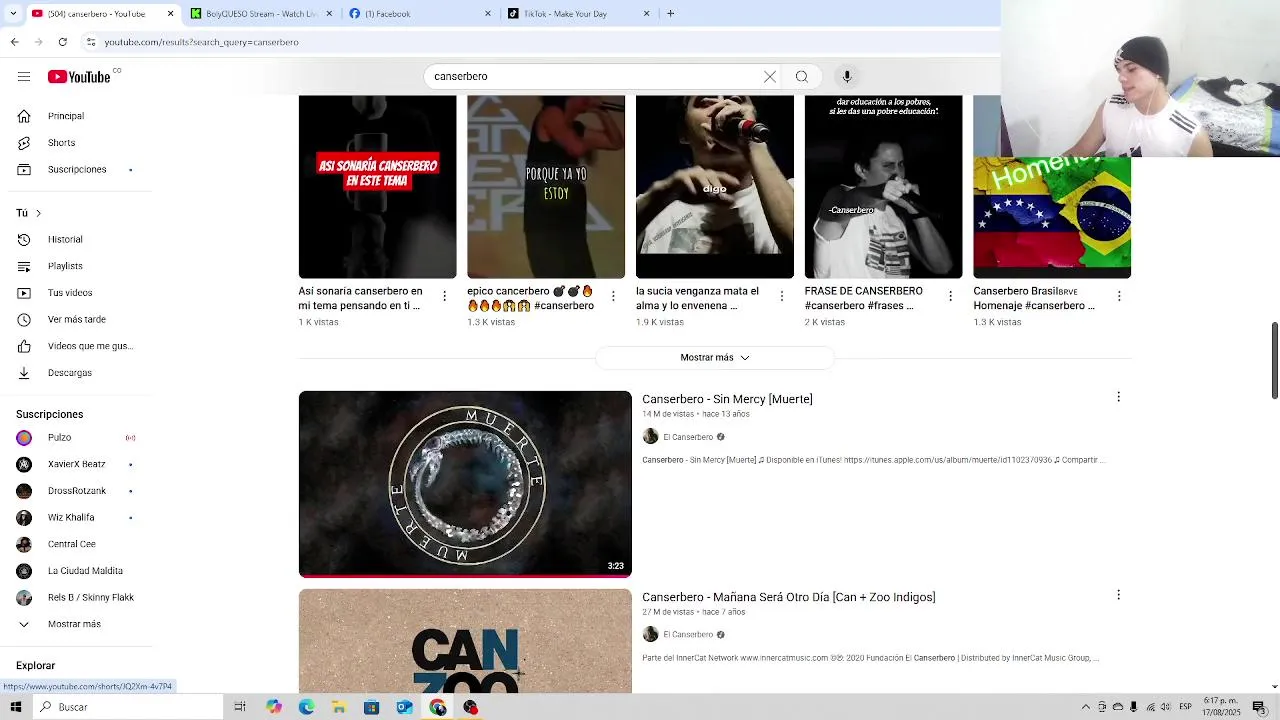Click La Ciudad Maldita channel avatar

tap(24, 571)
